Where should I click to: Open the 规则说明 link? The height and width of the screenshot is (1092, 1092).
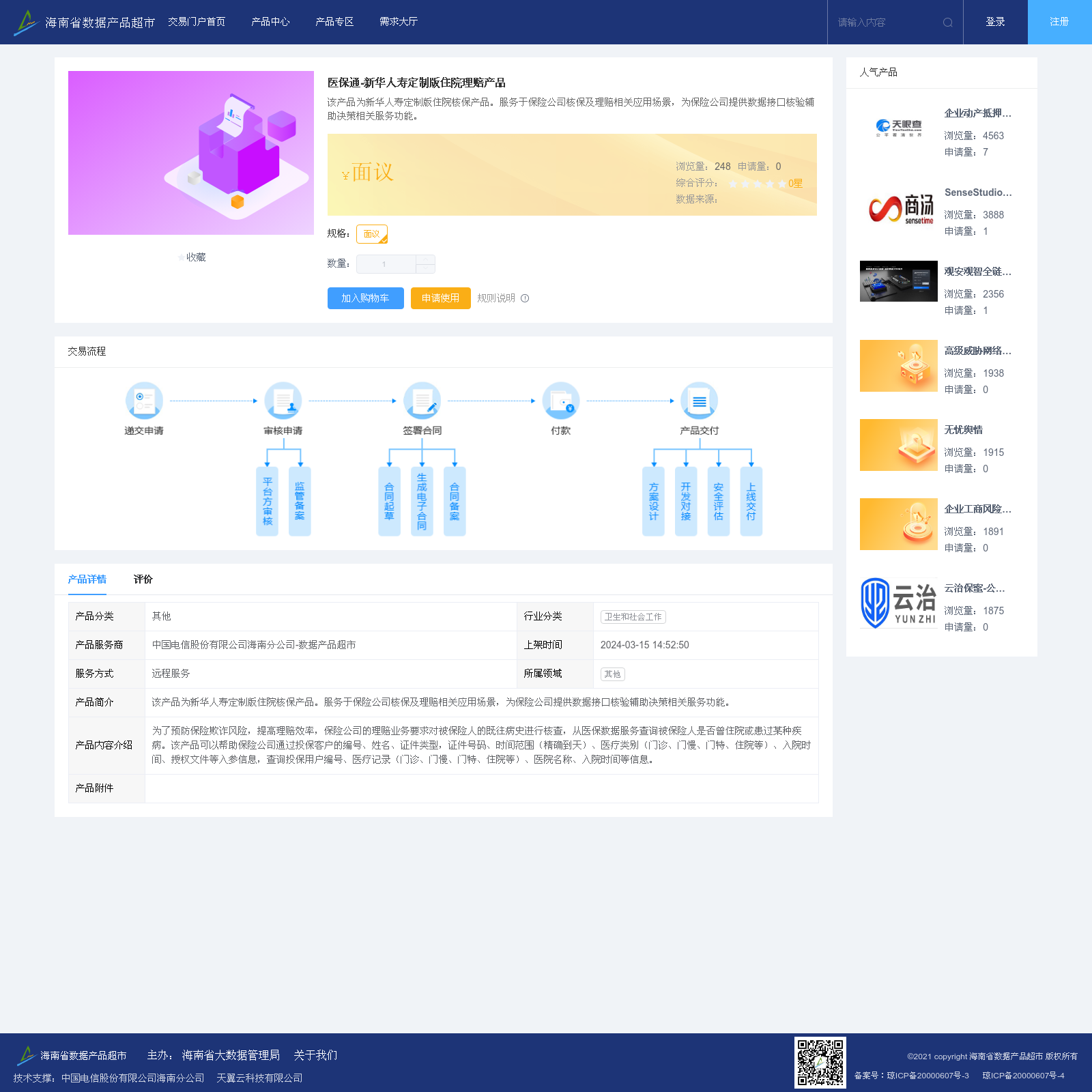496,298
